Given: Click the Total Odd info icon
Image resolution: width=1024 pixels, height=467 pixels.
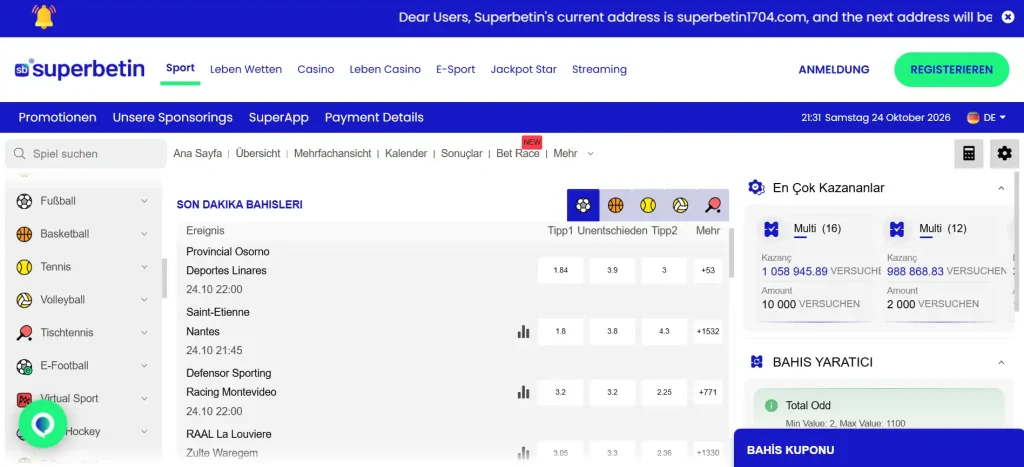Looking at the screenshot, I should click(771, 406).
